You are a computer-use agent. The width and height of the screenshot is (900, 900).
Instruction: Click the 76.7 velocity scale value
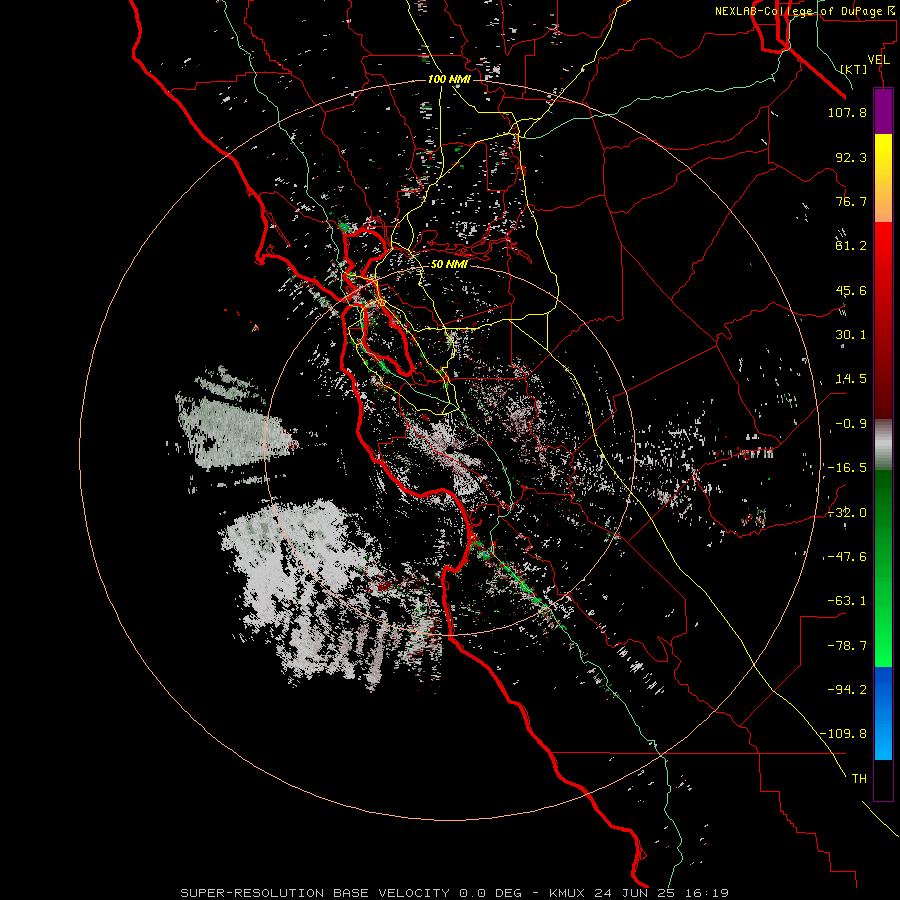851,201
